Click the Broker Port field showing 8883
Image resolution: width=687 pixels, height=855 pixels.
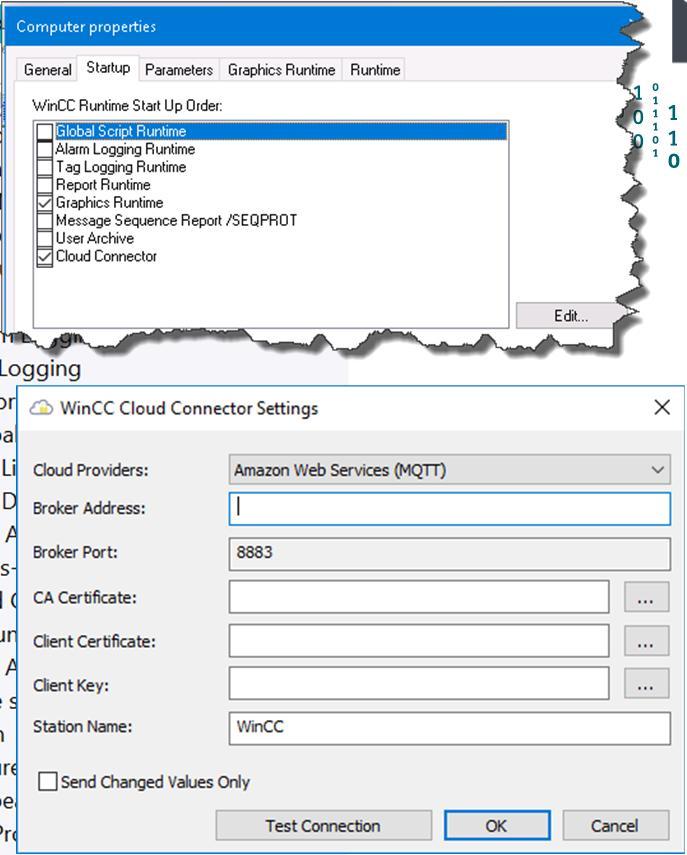[450, 553]
